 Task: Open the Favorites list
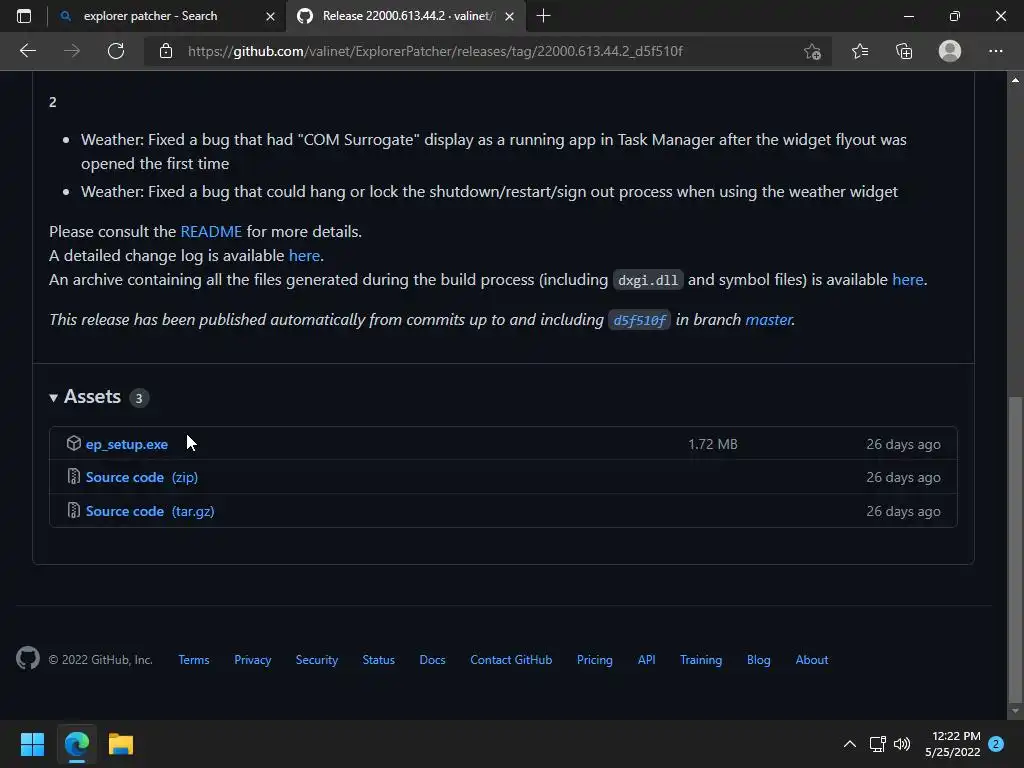pos(860,51)
